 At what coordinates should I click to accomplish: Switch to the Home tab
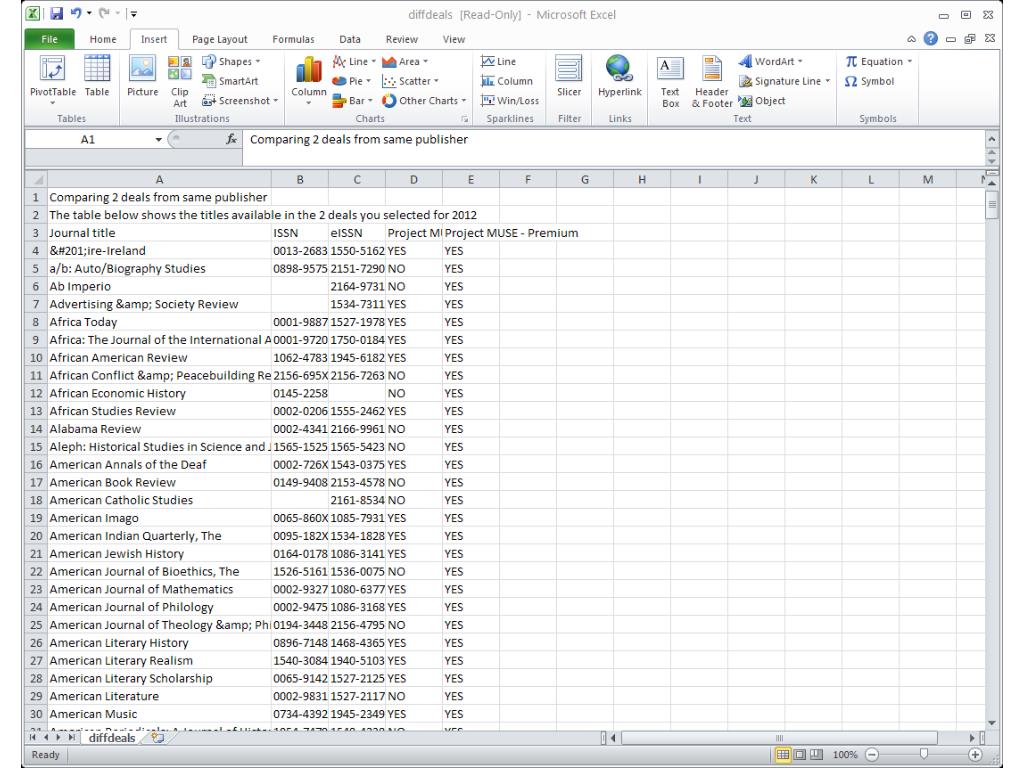[103, 39]
